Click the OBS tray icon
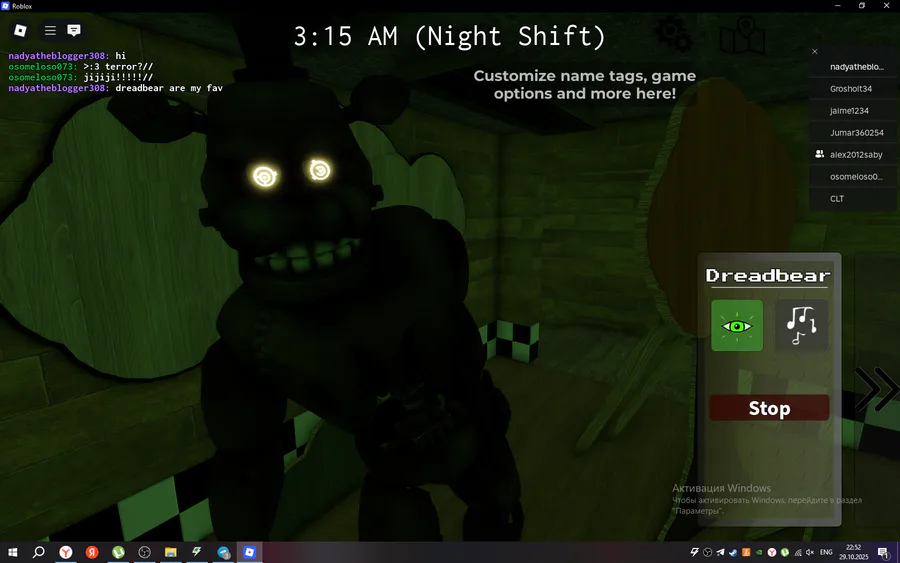This screenshot has height=563, width=900. (x=708, y=552)
